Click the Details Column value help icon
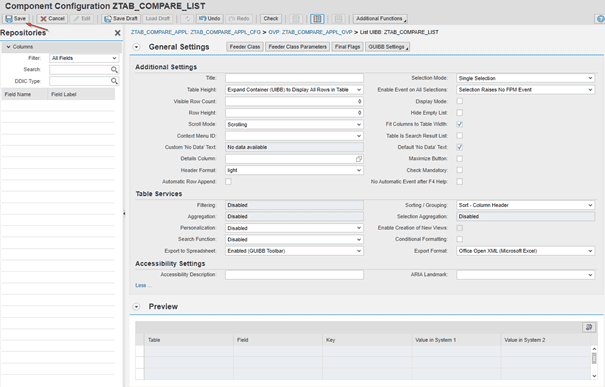The image size is (605, 387). (359, 159)
